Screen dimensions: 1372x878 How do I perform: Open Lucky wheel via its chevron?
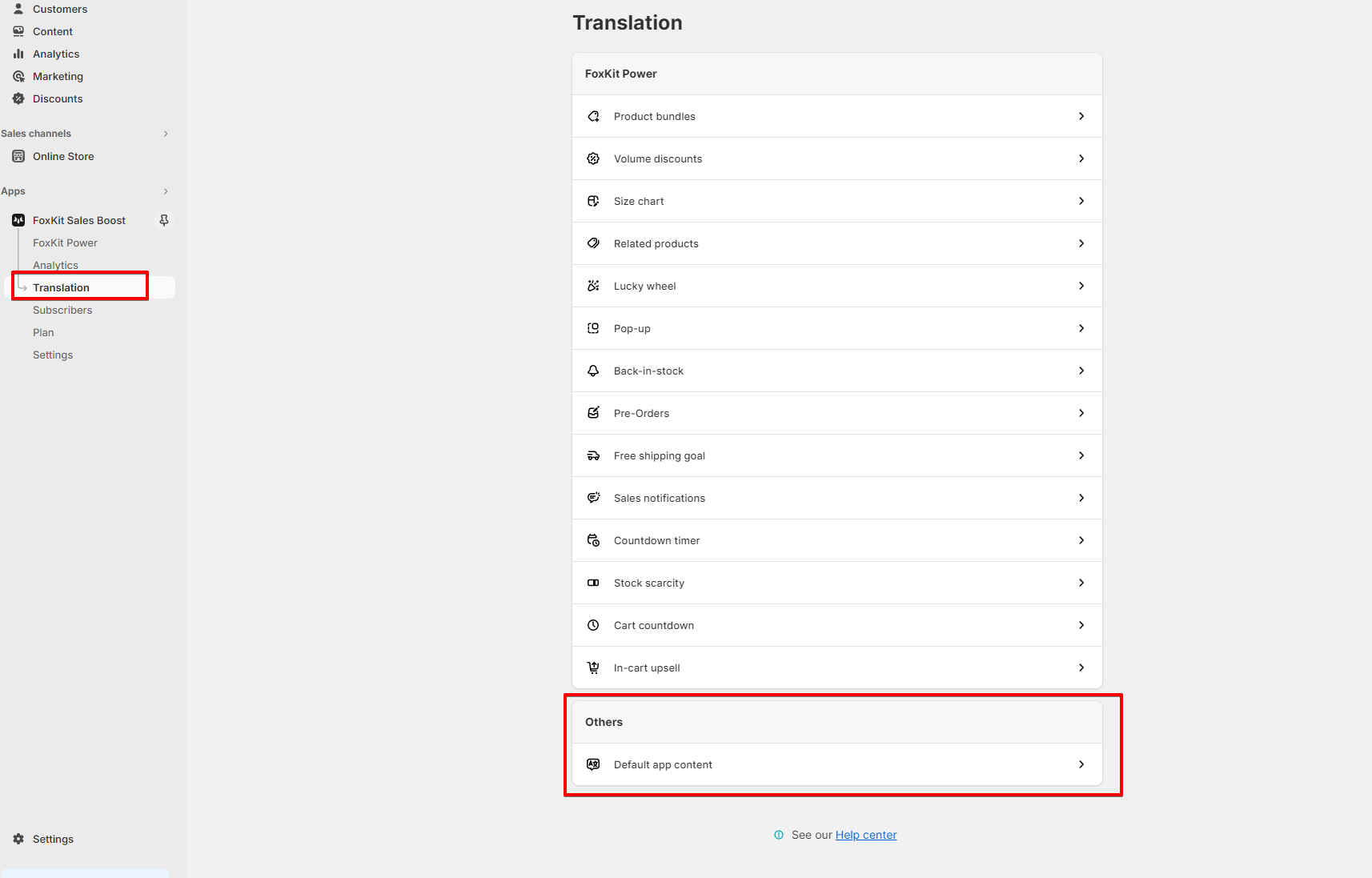click(x=1081, y=286)
